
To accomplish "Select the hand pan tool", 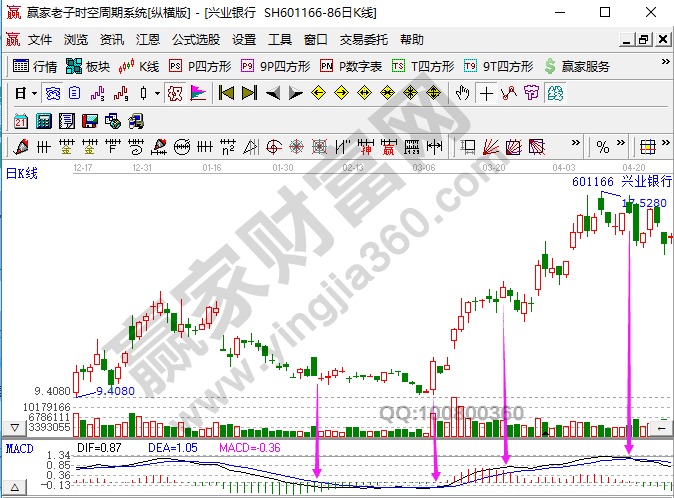I will point(462,93).
